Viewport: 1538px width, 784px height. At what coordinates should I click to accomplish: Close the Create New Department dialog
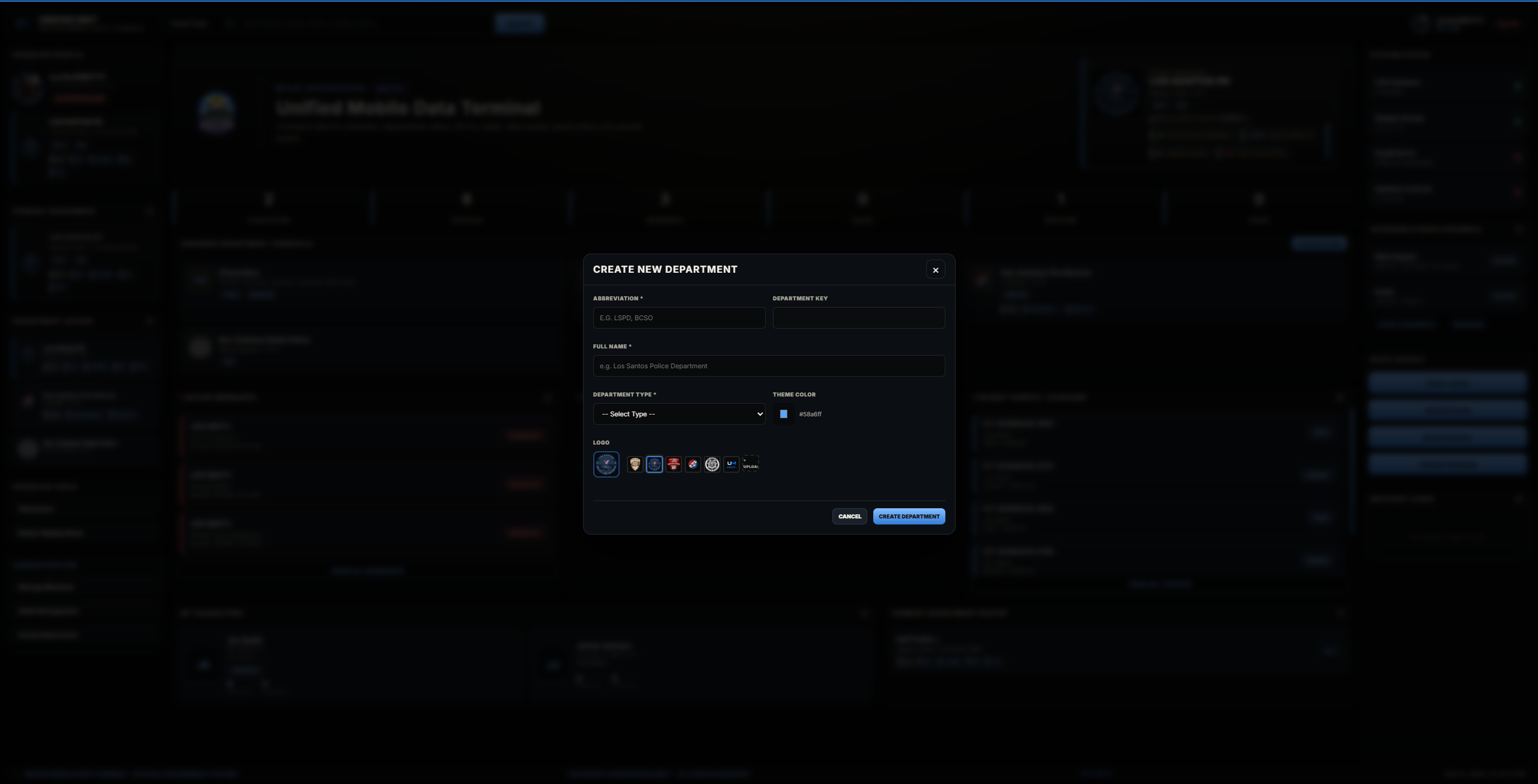tap(935, 270)
